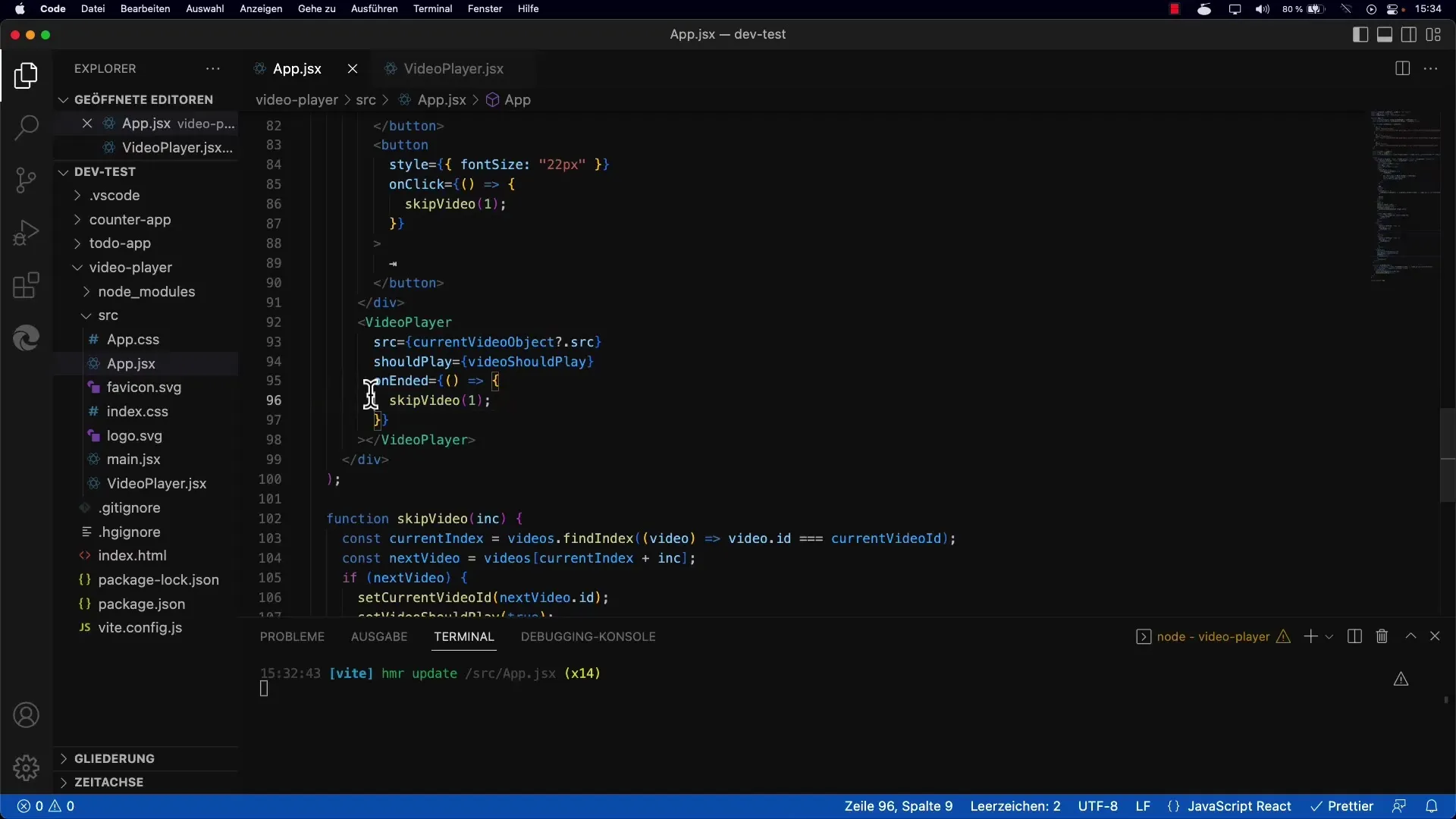Open the Accounts menu icon
Viewport: 1456px width, 819px height.
click(26, 715)
